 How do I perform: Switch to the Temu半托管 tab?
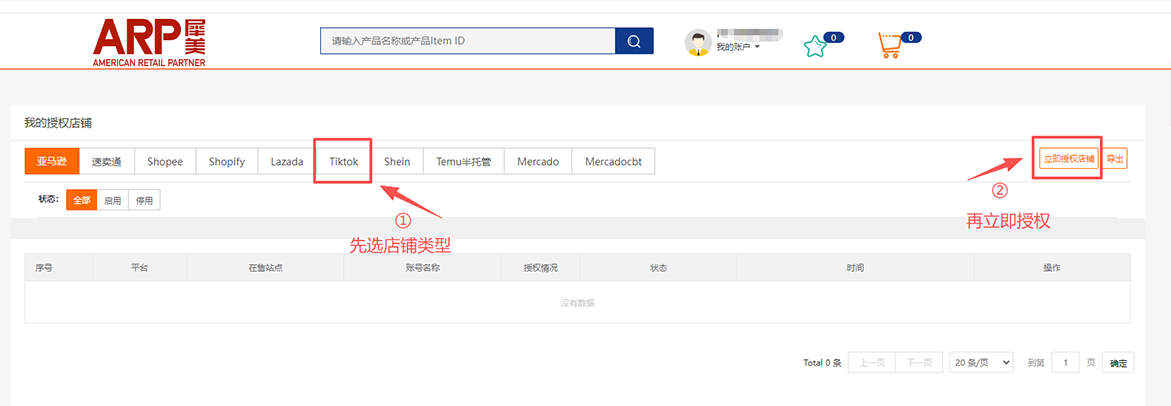[x=464, y=161]
